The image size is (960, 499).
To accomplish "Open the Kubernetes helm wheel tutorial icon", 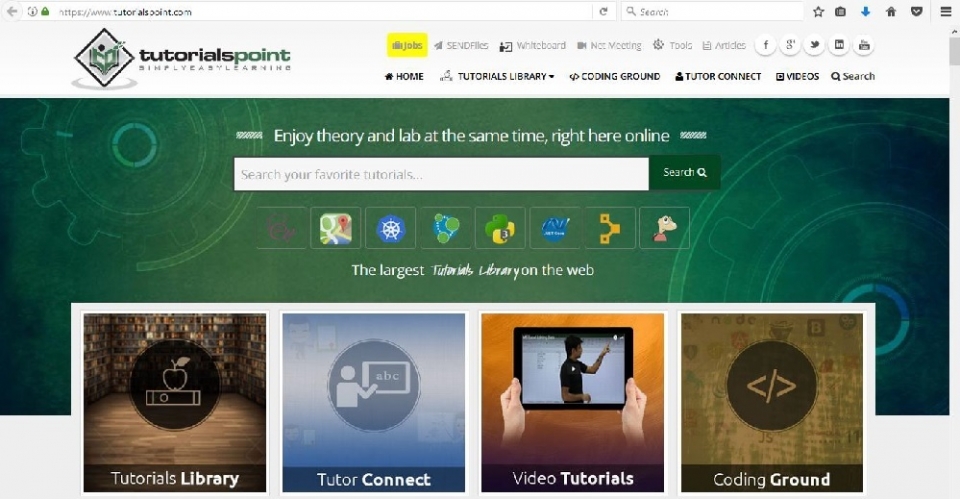I will (x=391, y=228).
